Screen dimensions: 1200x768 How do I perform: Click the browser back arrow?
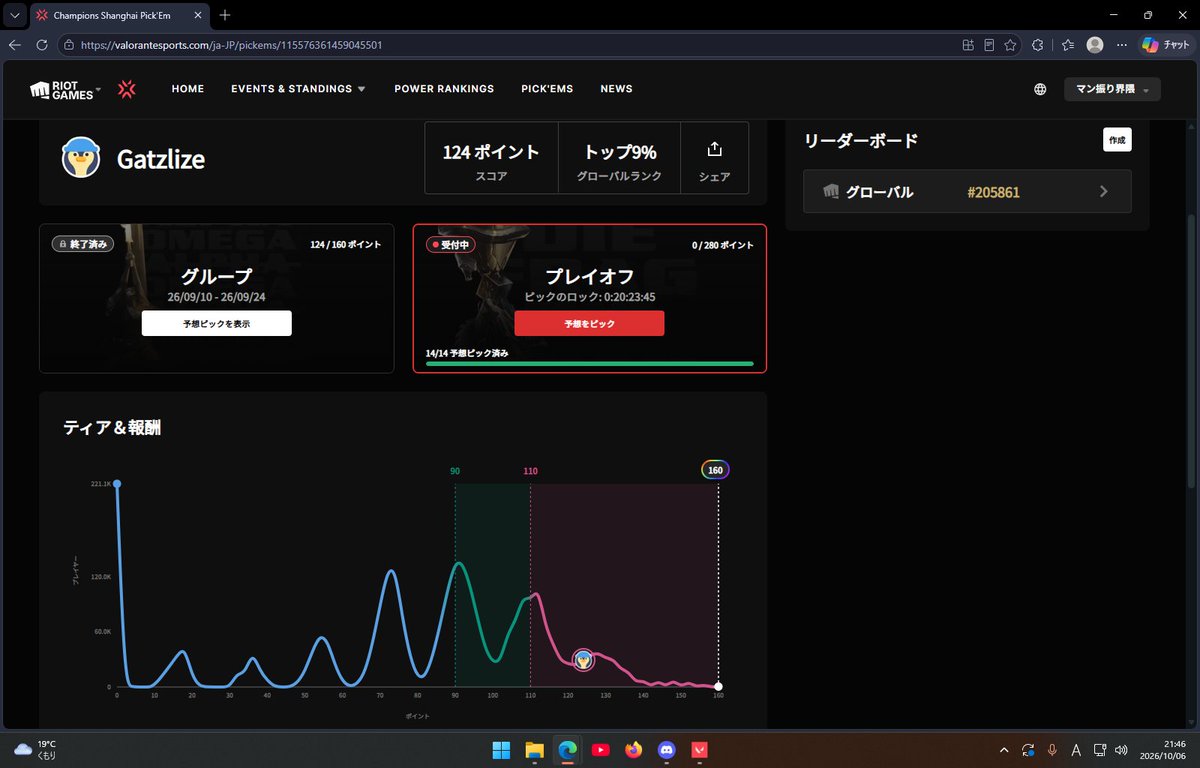(x=15, y=45)
